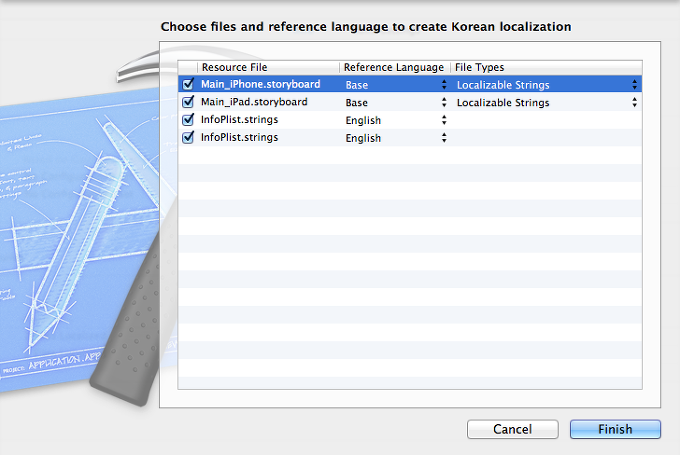This screenshot has height=455, width=680.
Task: Open English language dropdown for second InfoPlist.strings
Action: (x=396, y=138)
